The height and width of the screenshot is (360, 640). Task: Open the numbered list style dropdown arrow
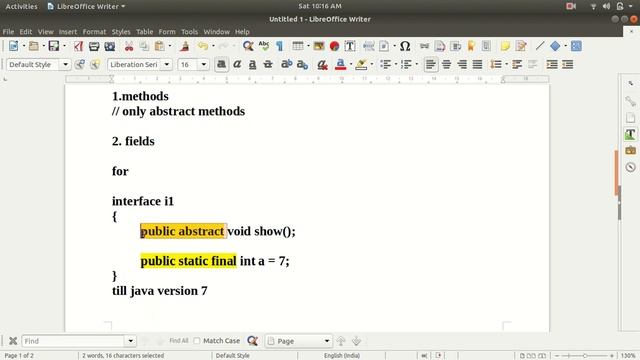[x=416, y=64]
